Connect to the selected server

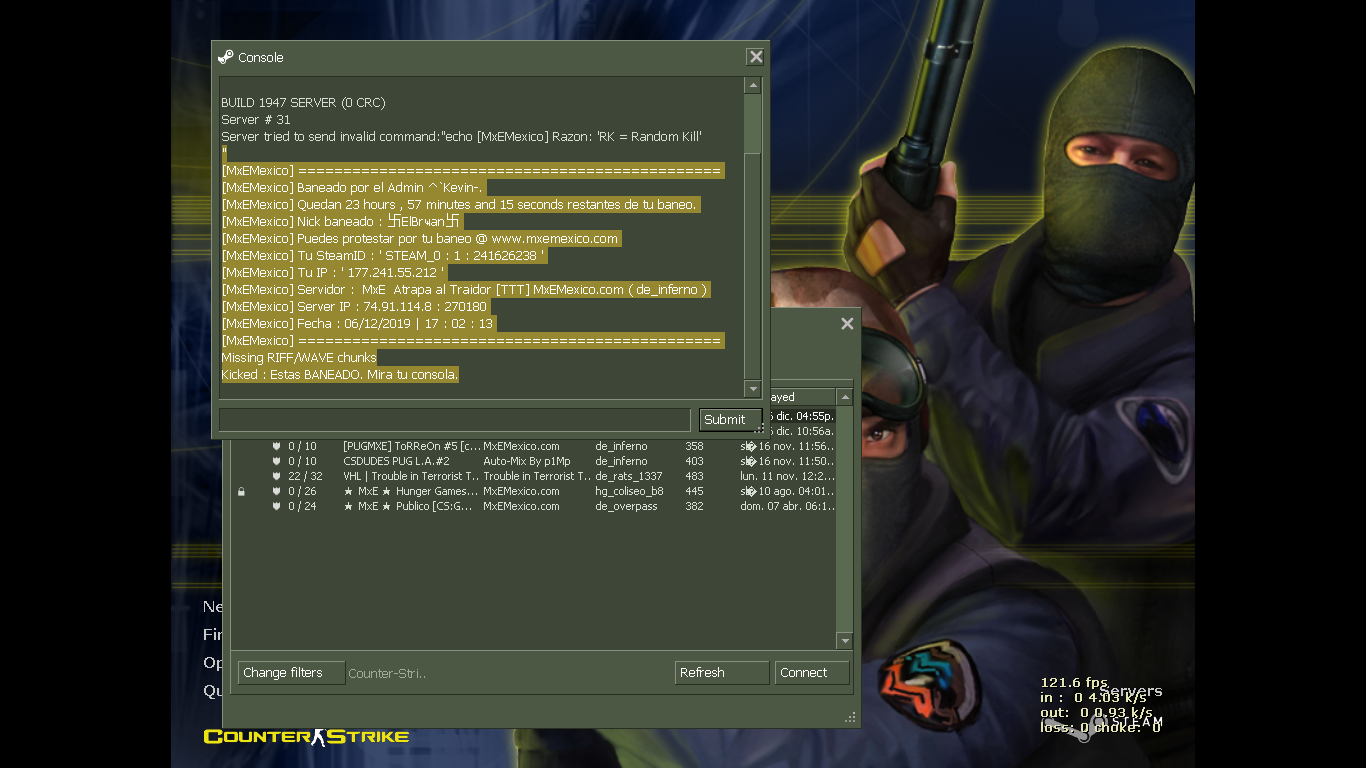click(x=812, y=673)
